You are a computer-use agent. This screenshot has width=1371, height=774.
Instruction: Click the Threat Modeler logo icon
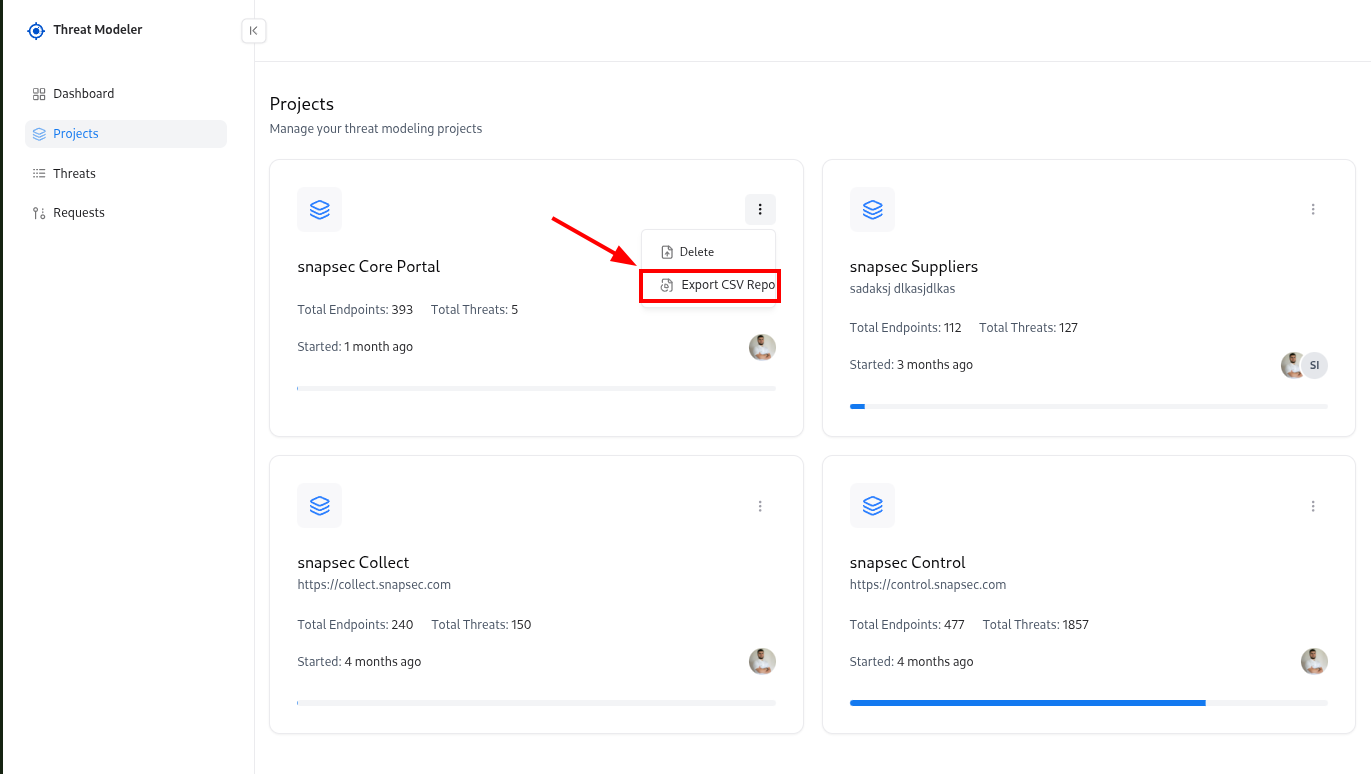click(36, 31)
